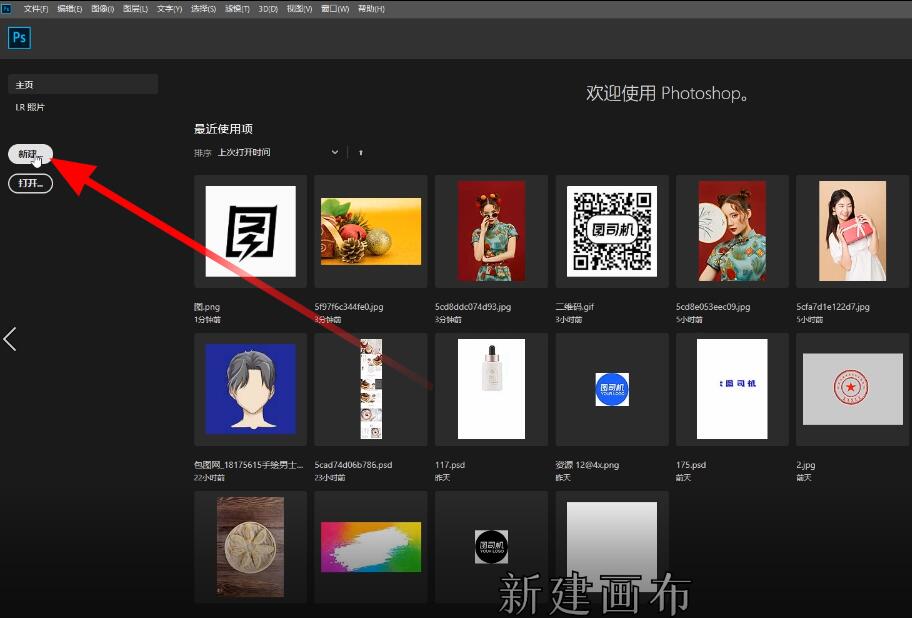Image resolution: width=912 pixels, height=618 pixels.
Task: Open the 资源 12@4x.png thumbnail
Action: coord(612,389)
